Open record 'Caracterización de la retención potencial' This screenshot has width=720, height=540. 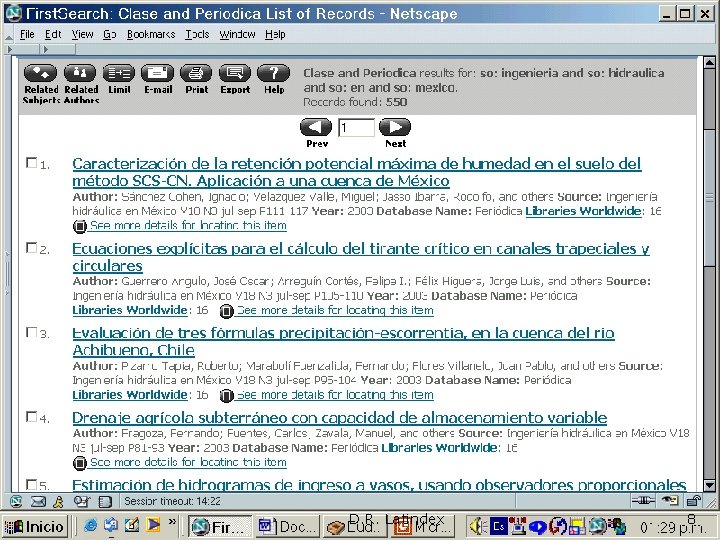coord(357,172)
